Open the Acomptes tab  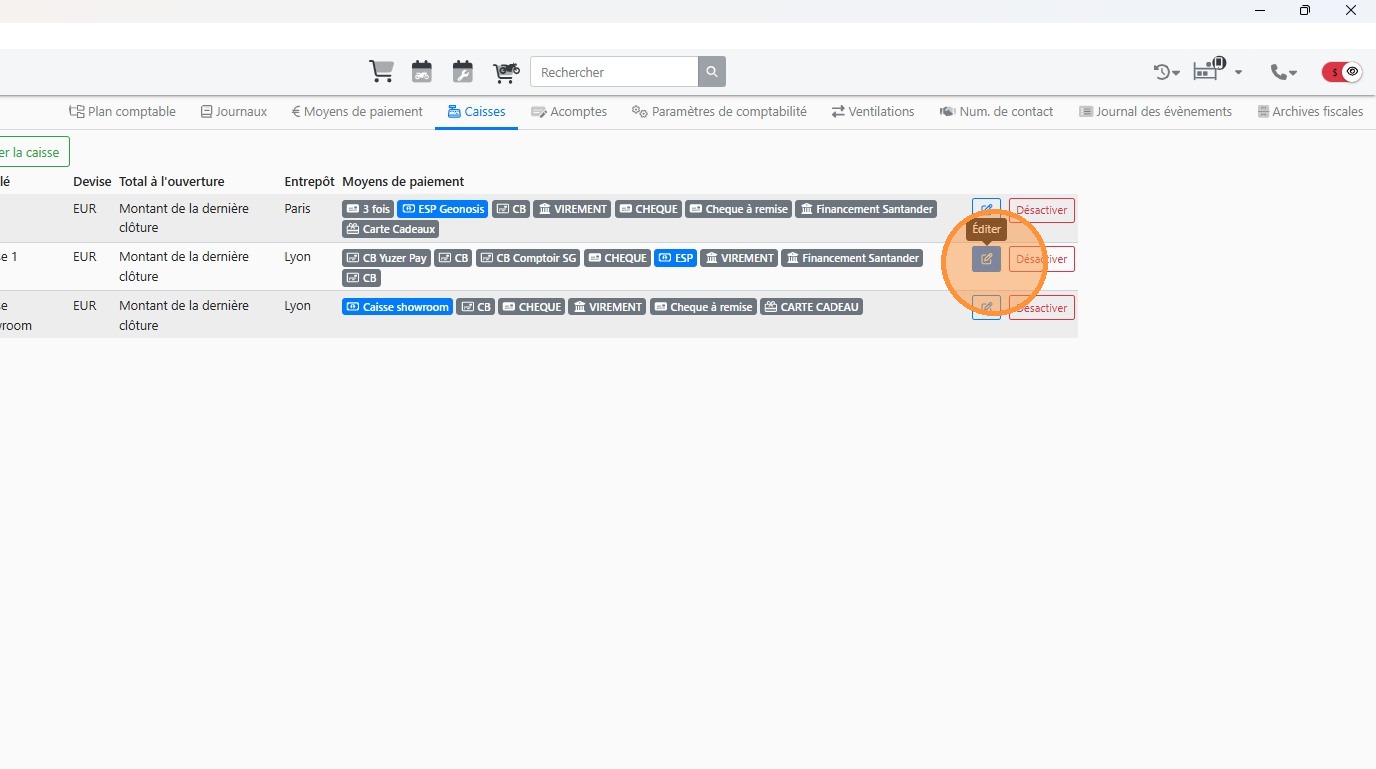click(569, 112)
